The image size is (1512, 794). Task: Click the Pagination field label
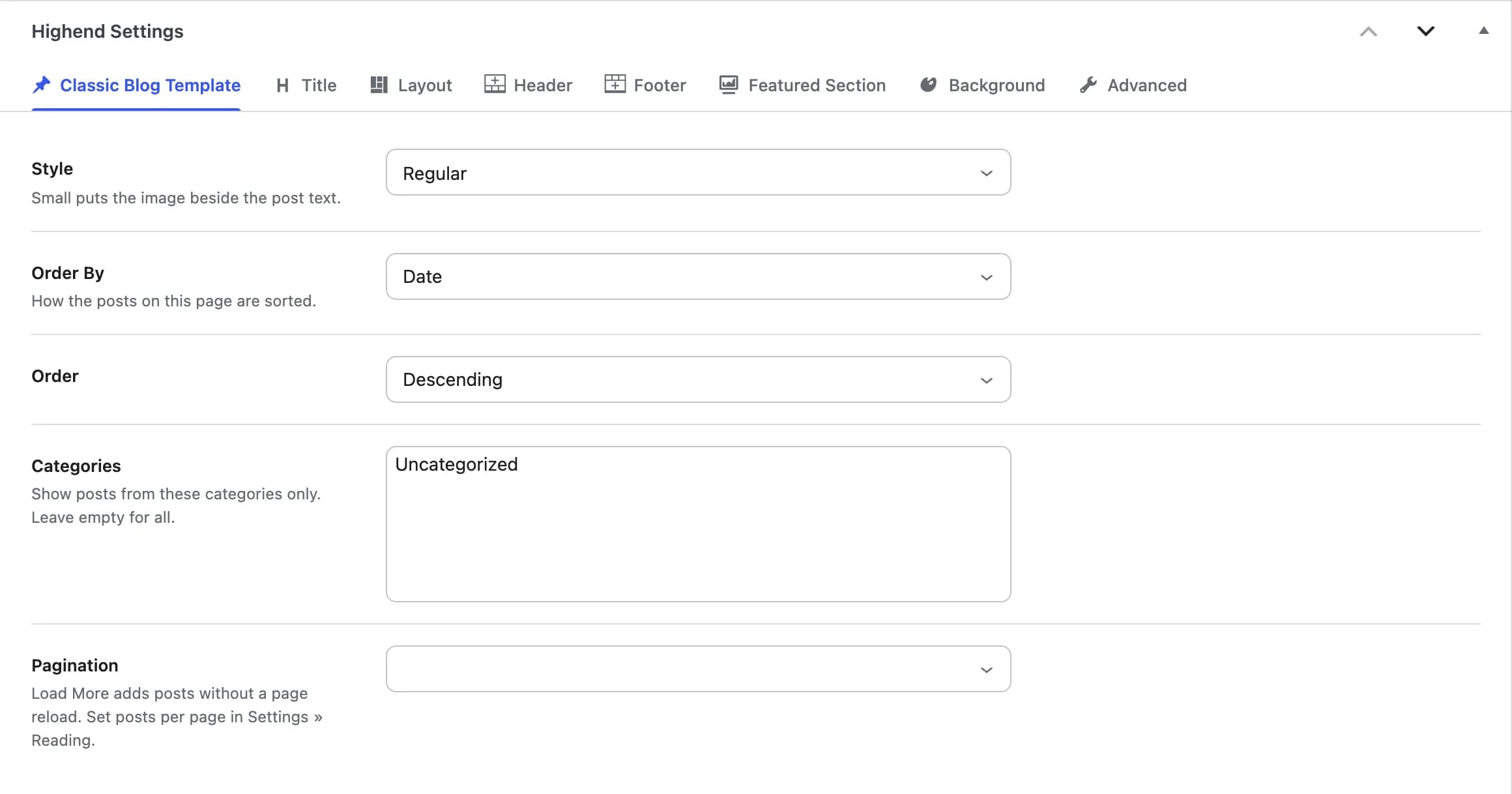[x=75, y=666]
